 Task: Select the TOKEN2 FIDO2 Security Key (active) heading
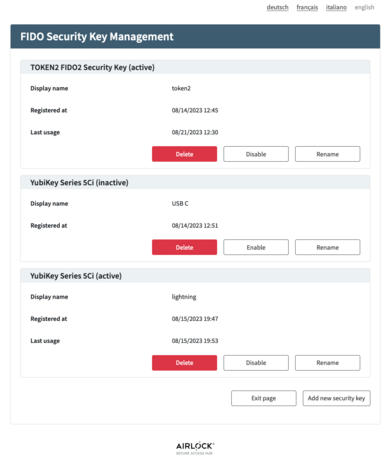(92, 67)
